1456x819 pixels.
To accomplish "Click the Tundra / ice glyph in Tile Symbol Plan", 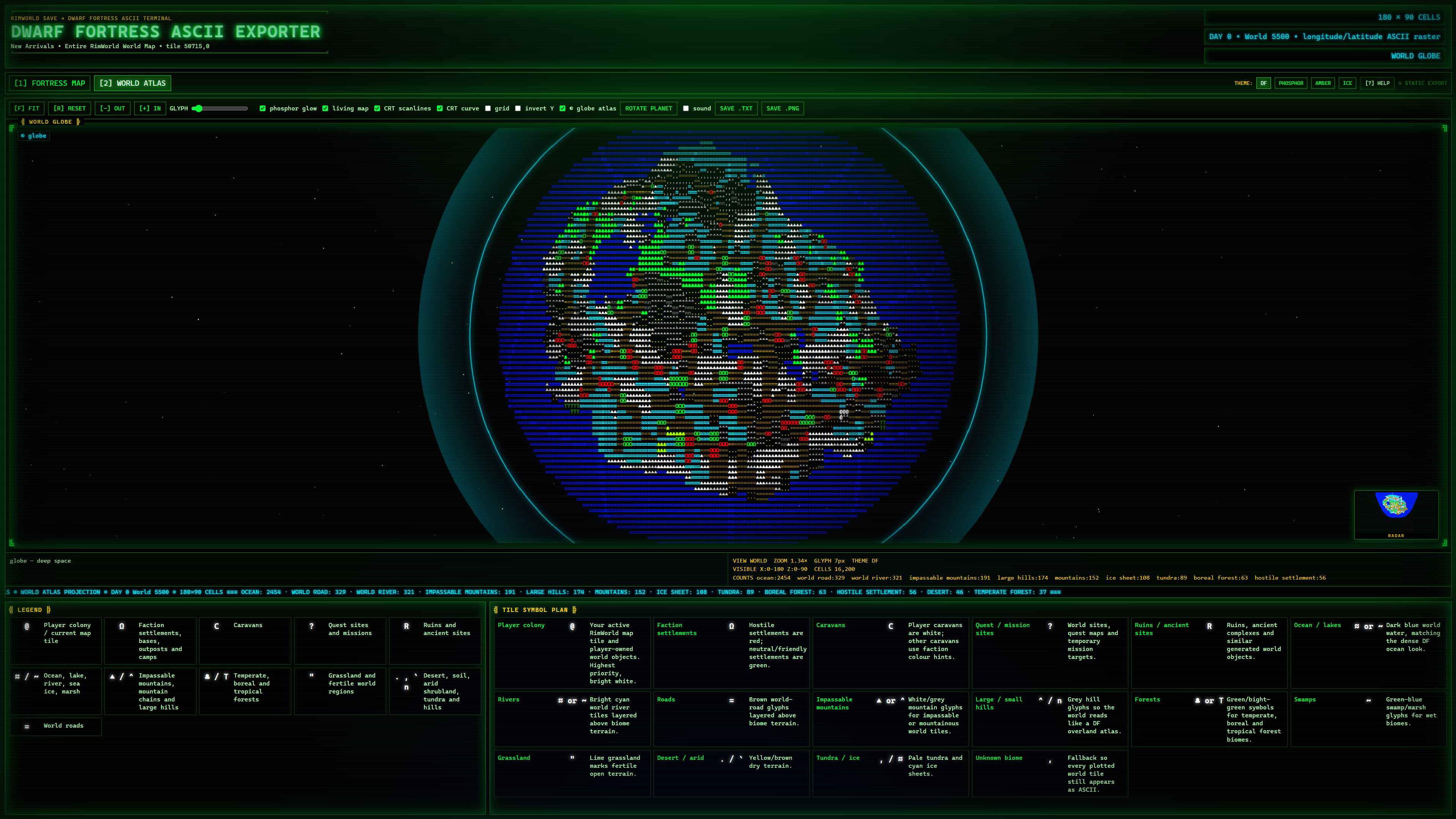I will [891, 759].
